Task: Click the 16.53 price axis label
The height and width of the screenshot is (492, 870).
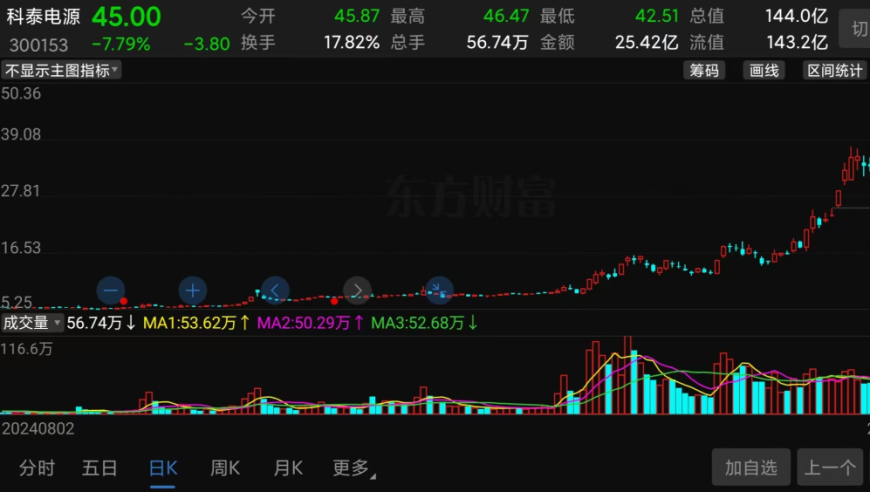Action: 21,247
